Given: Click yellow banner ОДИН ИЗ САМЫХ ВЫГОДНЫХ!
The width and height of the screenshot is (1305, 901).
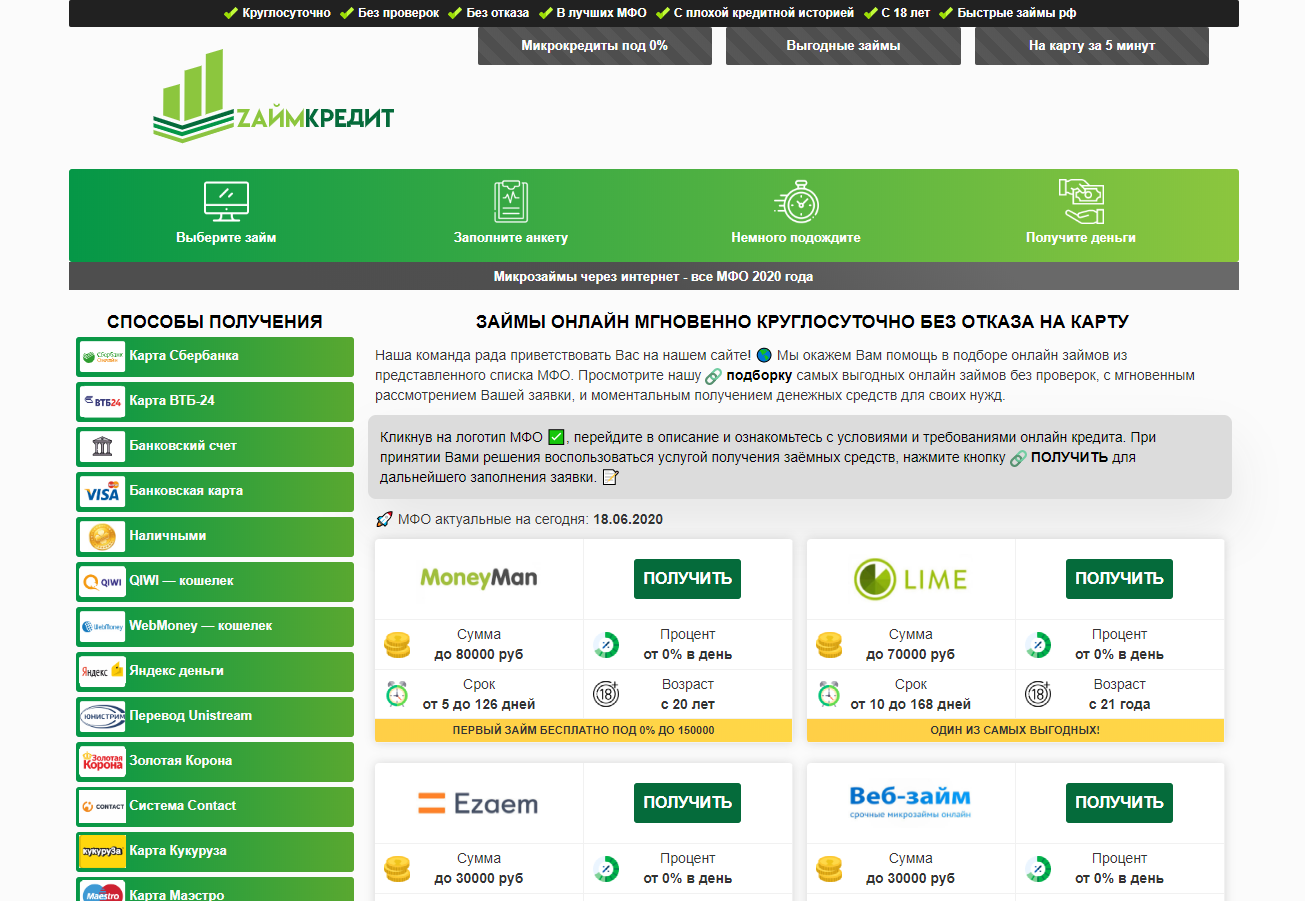Looking at the screenshot, I should [x=1015, y=730].
